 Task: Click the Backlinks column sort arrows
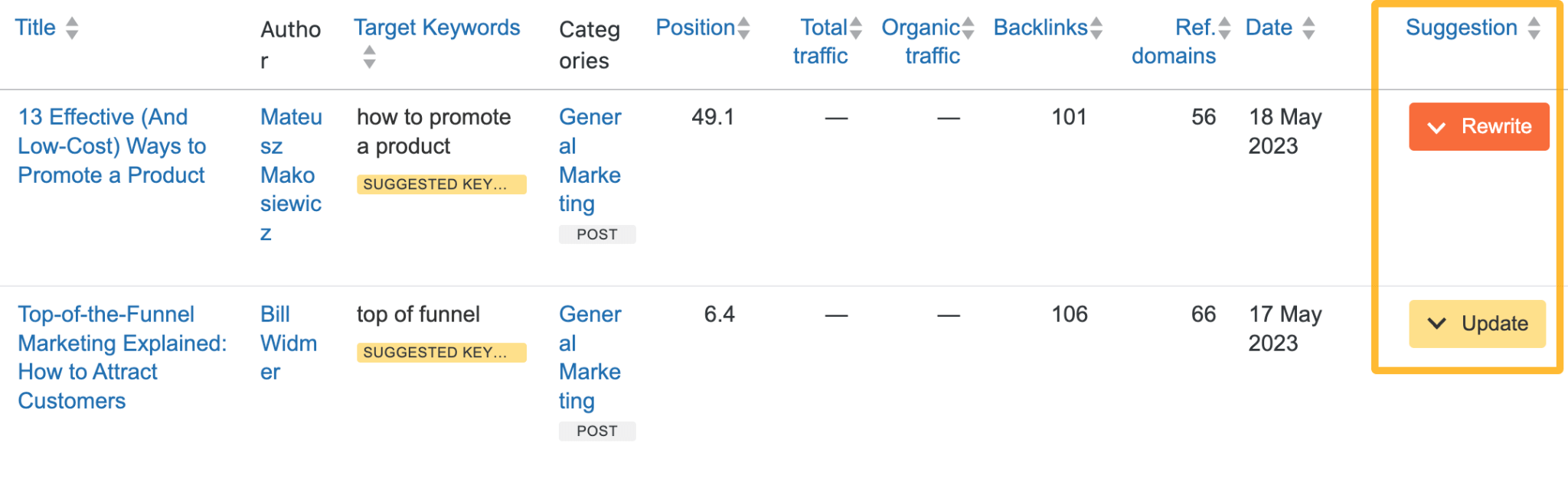click(1096, 29)
